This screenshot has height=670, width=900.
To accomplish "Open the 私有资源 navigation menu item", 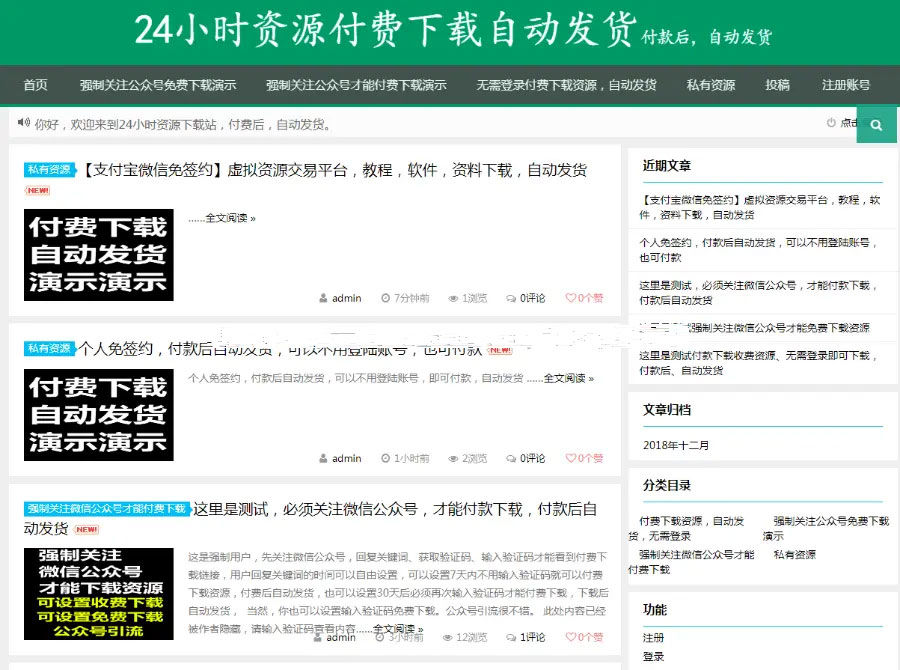I will pos(710,85).
